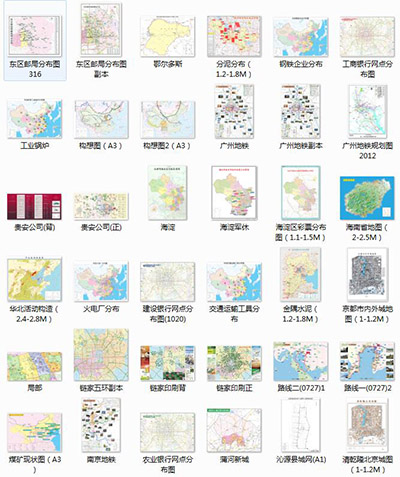This screenshot has height=477, width=400.
Task: Select the 构想图2(A3) file icon
Action: [168, 120]
